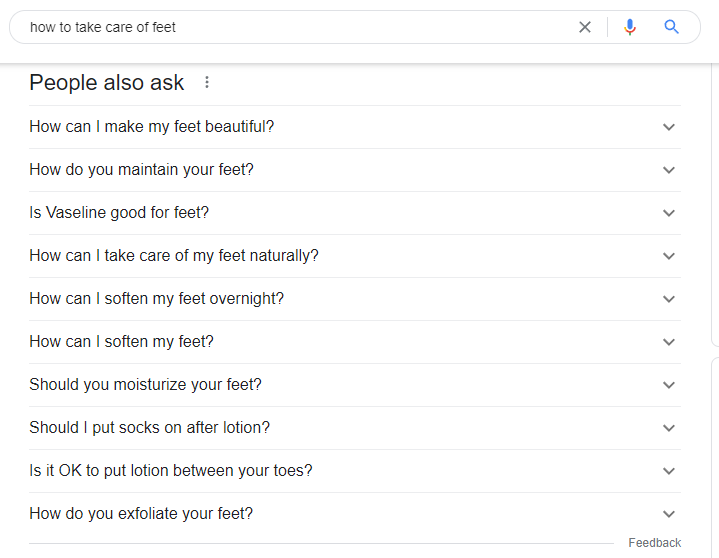Open question "How do you exfoliate your feet?"
The height and width of the screenshot is (558, 719).
141,514
